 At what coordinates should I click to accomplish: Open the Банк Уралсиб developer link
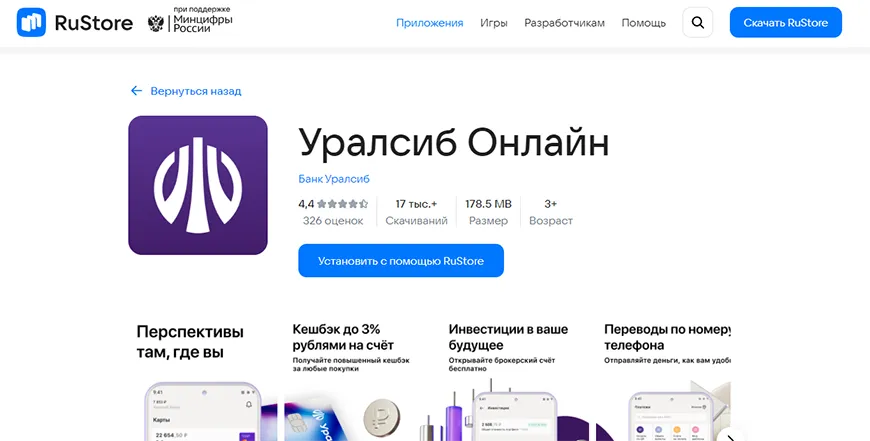coord(334,179)
